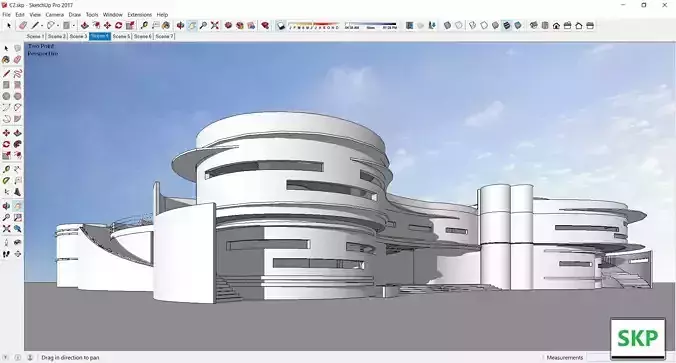Choose the Push/Pull tool in the top toolbar
Image resolution: width=676 pixels, height=363 pixels.
click(85, 26)
